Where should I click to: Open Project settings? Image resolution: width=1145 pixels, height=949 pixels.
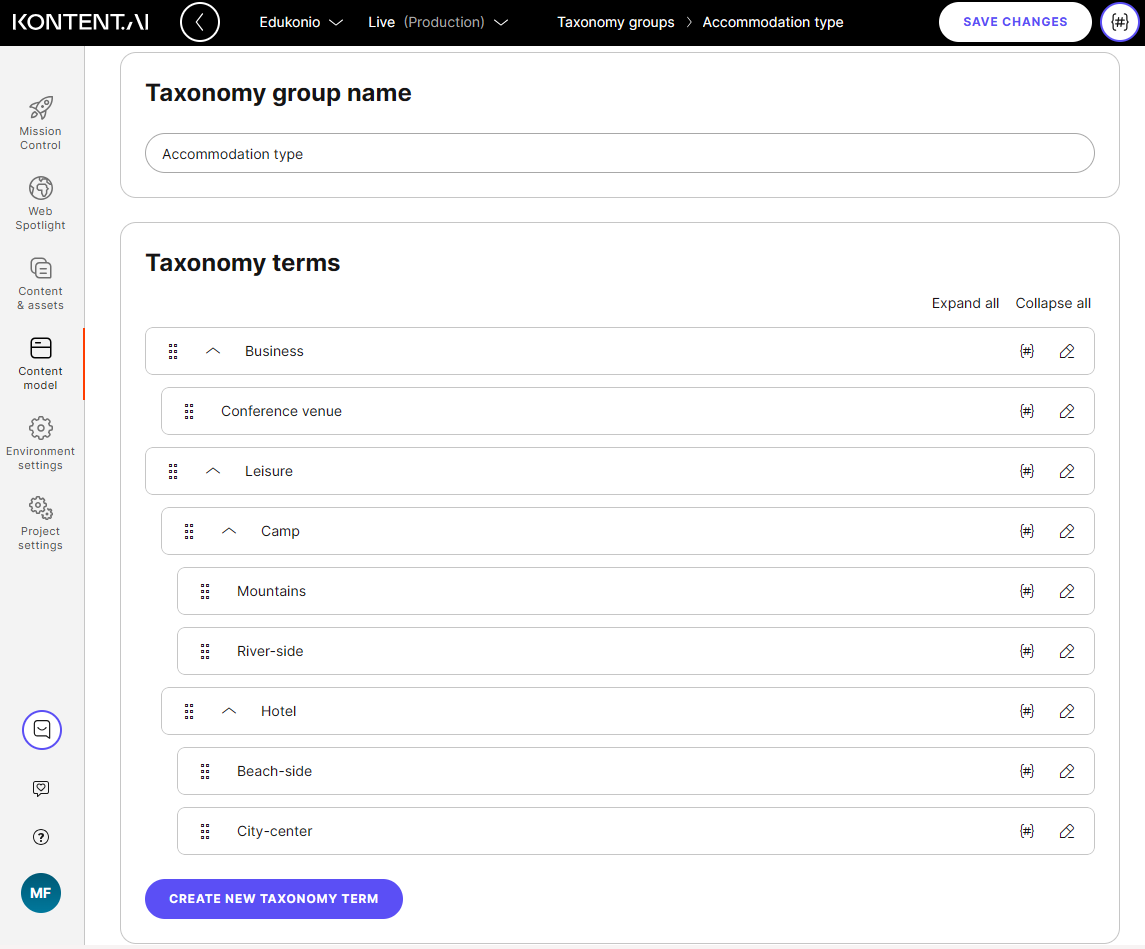(40, 520)
